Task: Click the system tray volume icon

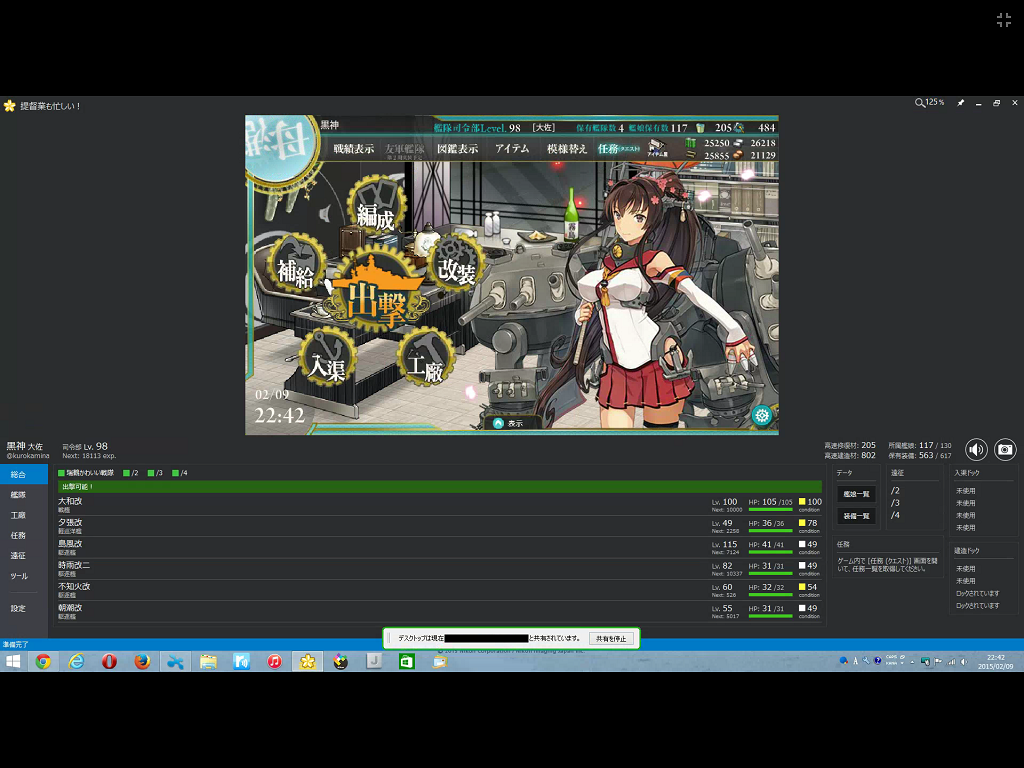Action: click(964, 662)
